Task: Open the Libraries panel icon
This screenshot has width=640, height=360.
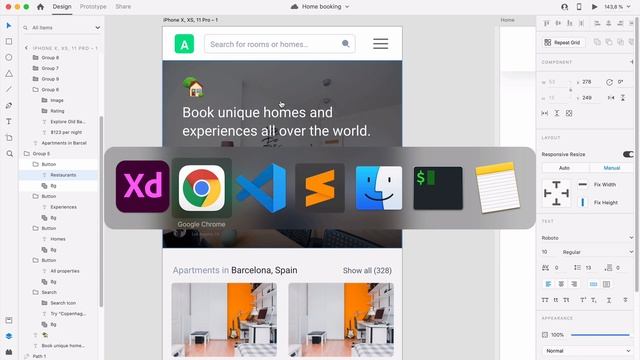Action: [x=9, y=320]
